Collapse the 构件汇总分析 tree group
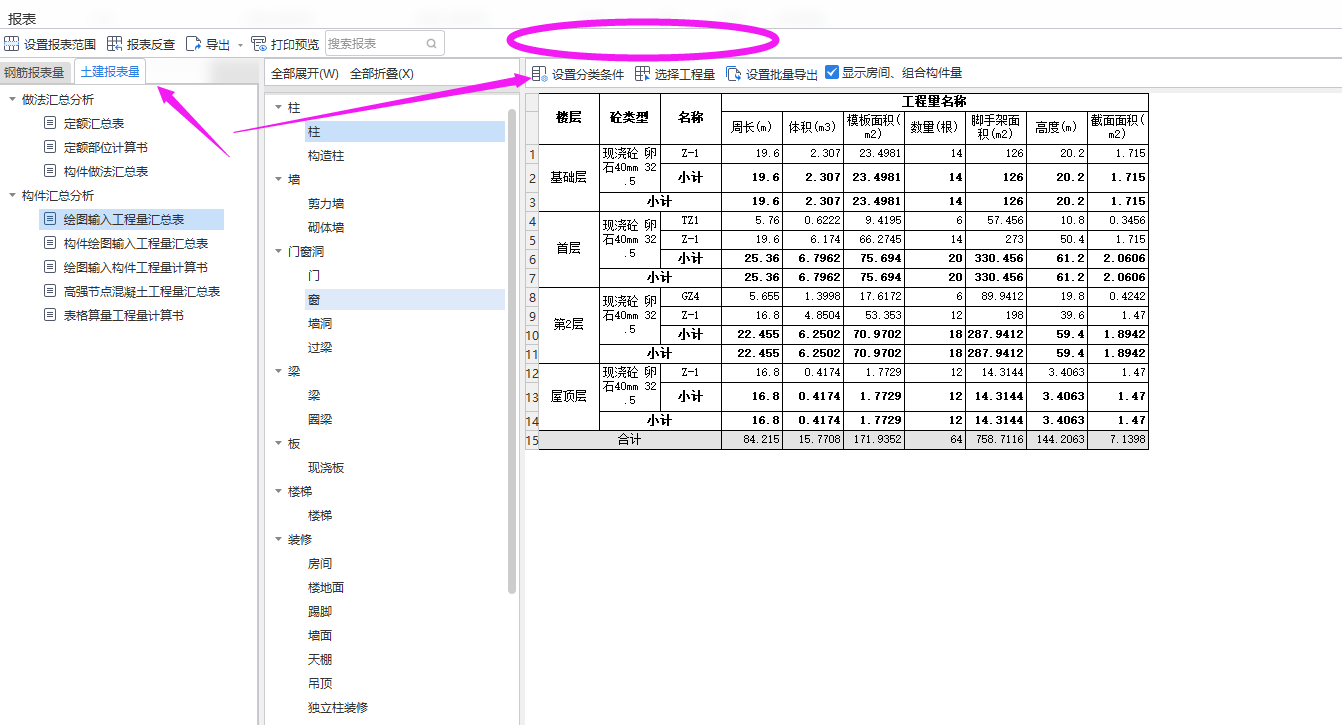Image resolution: width=1342 pixels, height=725 pixels. (x=11, y=196)
